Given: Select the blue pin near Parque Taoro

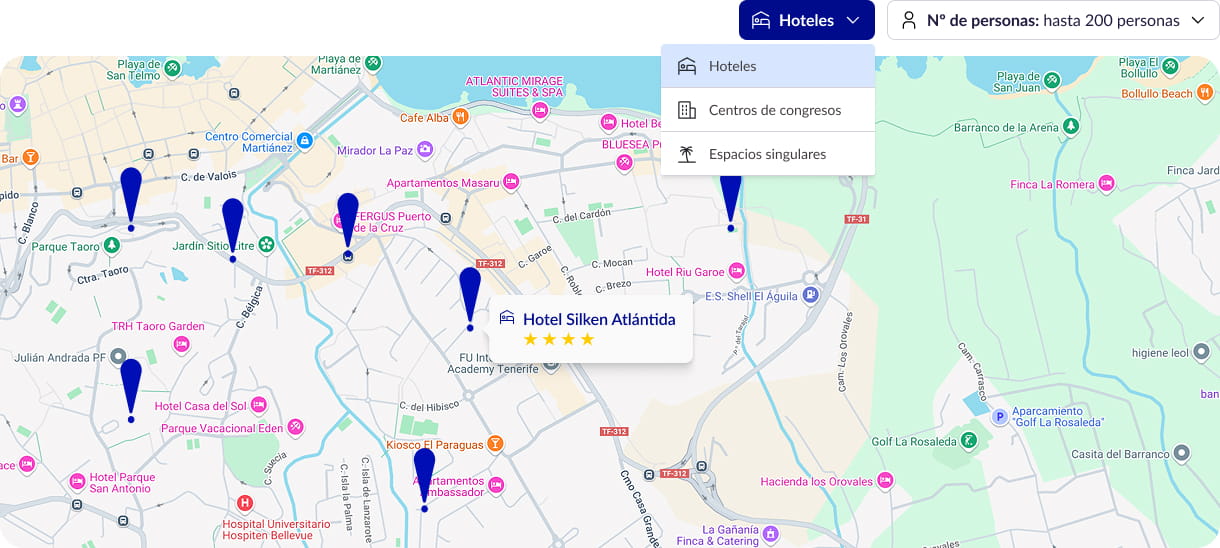Looking at the screenshot, I should 131,197.
